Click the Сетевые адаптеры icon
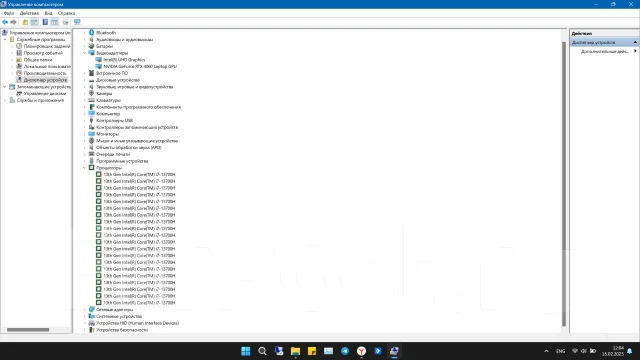Screen dimensions: 640x360 pos(91,309)
